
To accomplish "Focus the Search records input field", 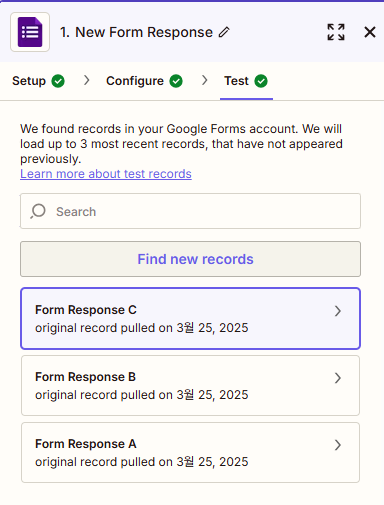I will point(190,211).
